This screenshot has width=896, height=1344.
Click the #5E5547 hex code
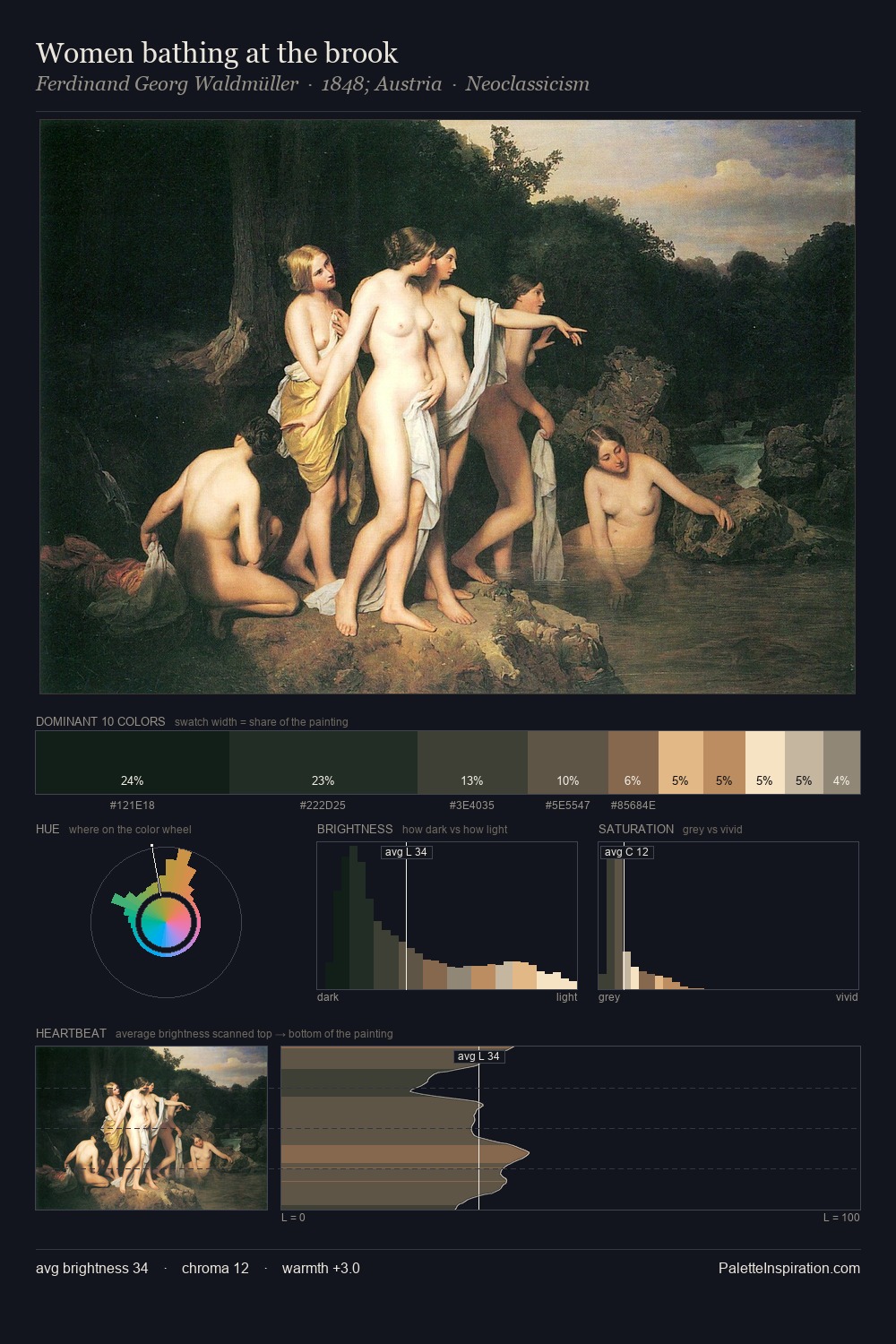[x=568, y=806]
